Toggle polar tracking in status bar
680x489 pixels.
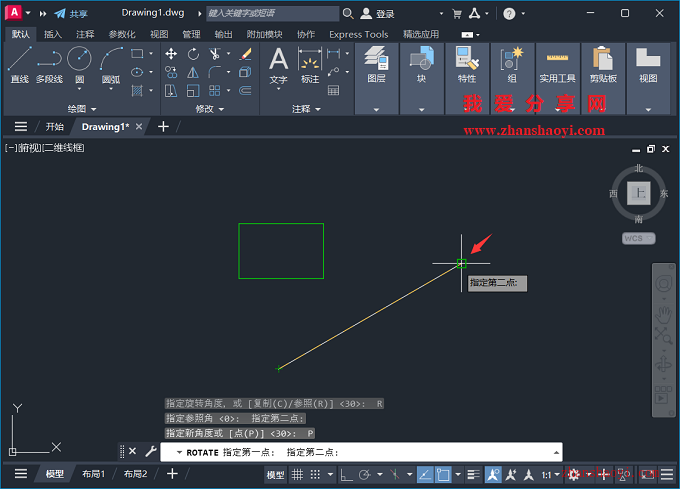364,475
